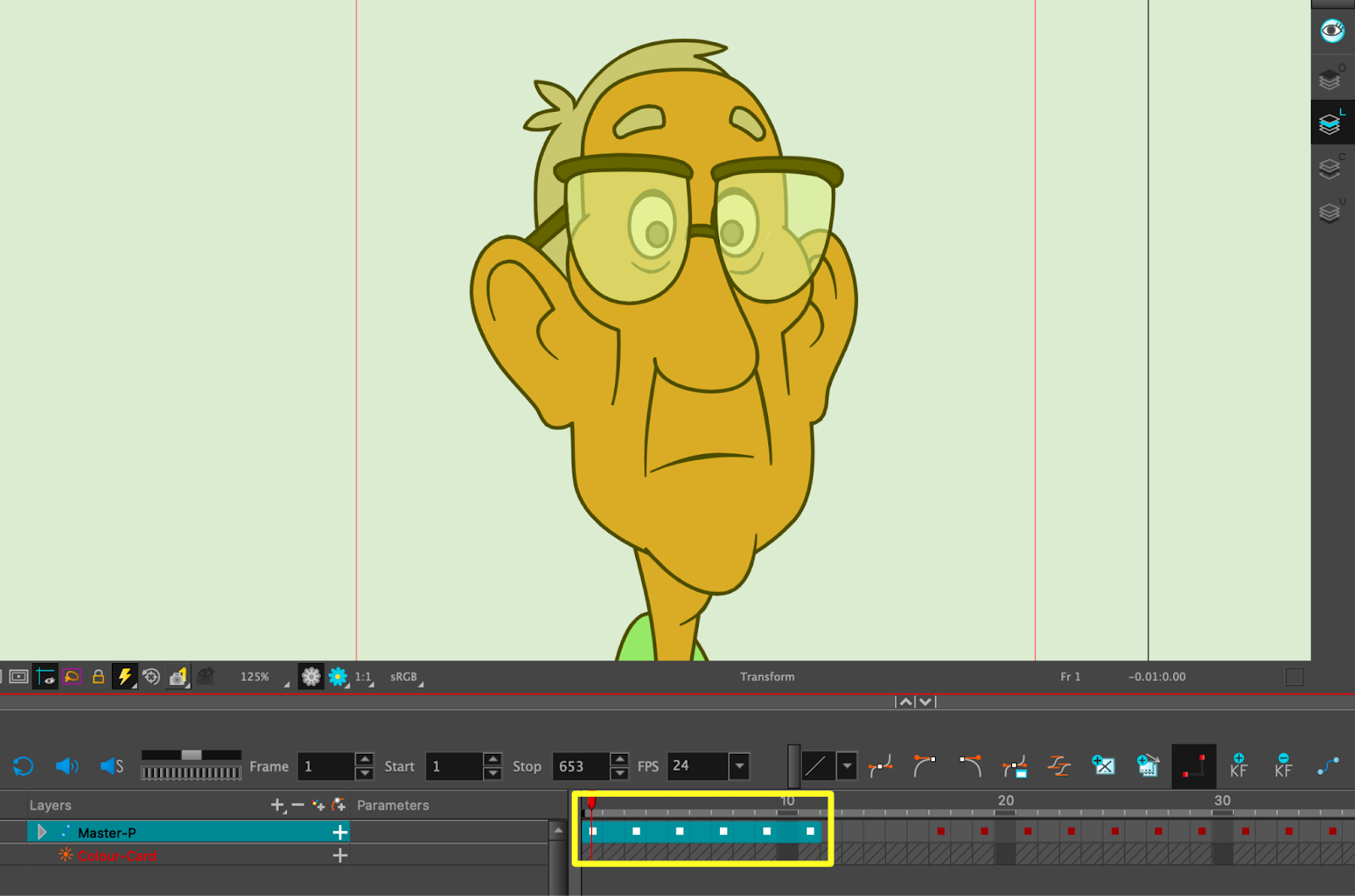Select the Line Art layer tab
Viewport: 1355px width, 896px height.
pos(1330,124)
